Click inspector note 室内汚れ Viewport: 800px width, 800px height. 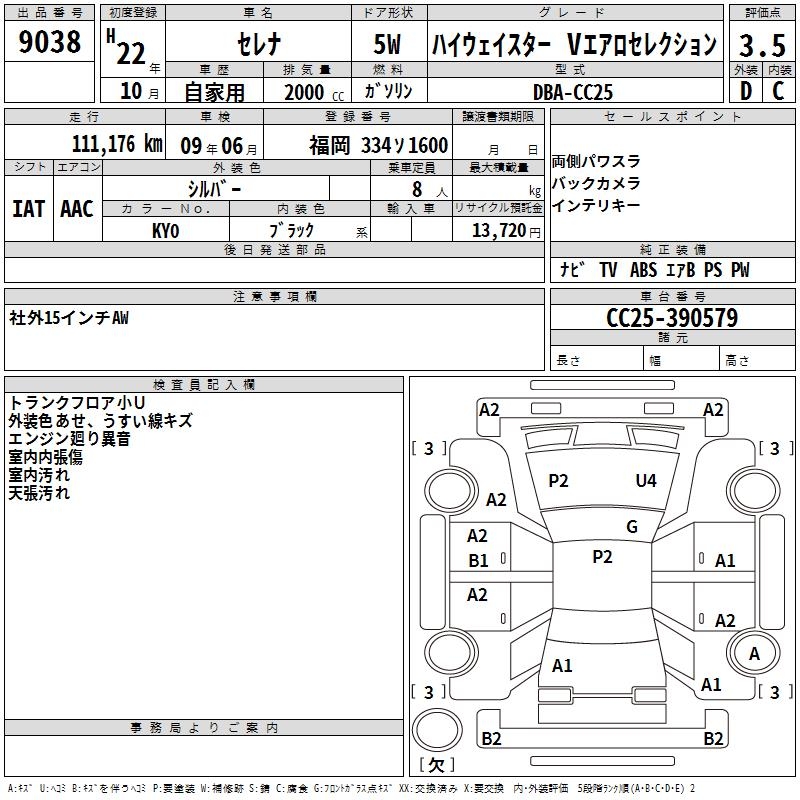tap(39, 475)
